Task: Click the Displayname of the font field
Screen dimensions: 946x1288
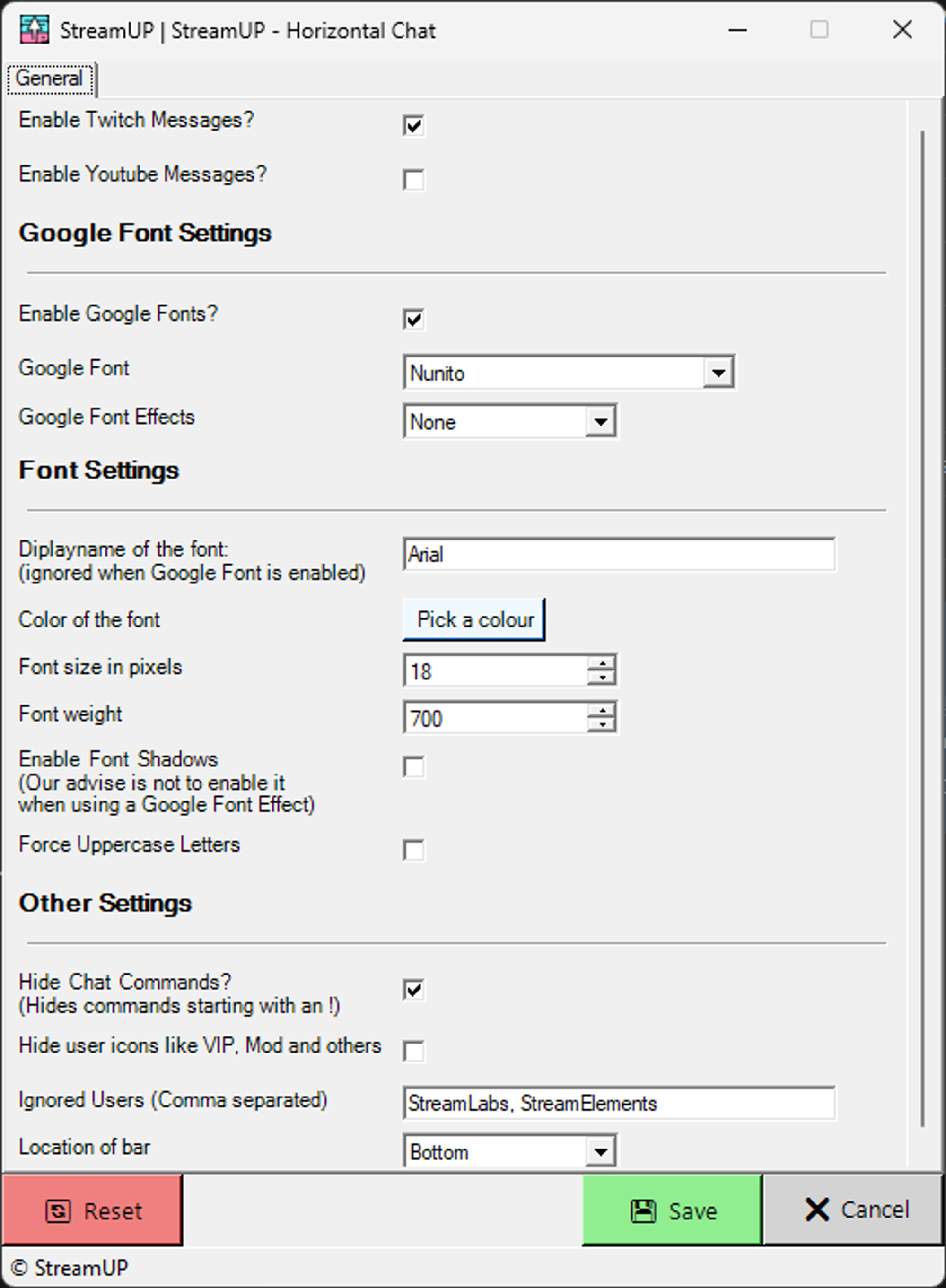Action: tap(619, 554)
